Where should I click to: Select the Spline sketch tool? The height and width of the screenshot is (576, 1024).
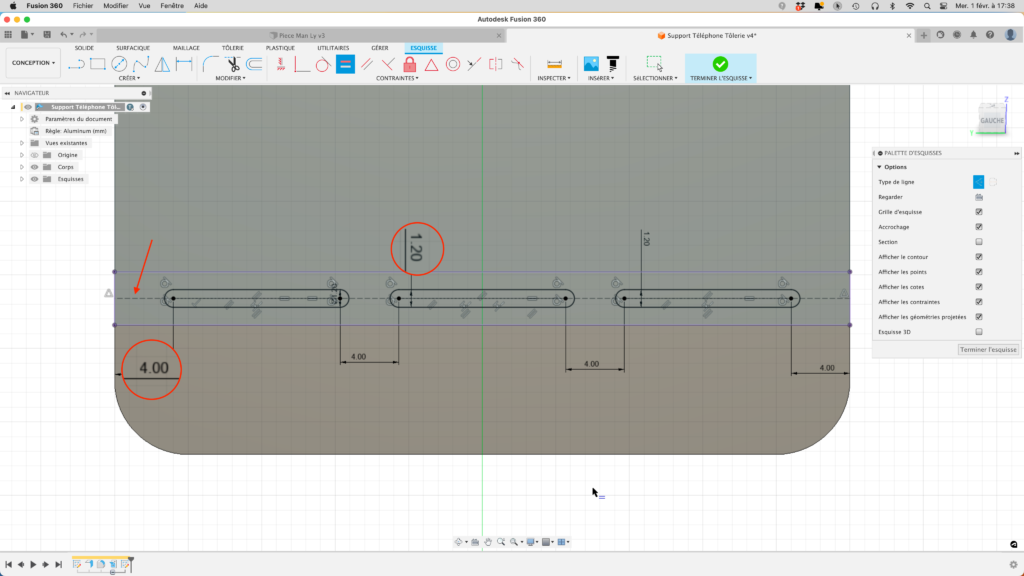tap(140, 64)
